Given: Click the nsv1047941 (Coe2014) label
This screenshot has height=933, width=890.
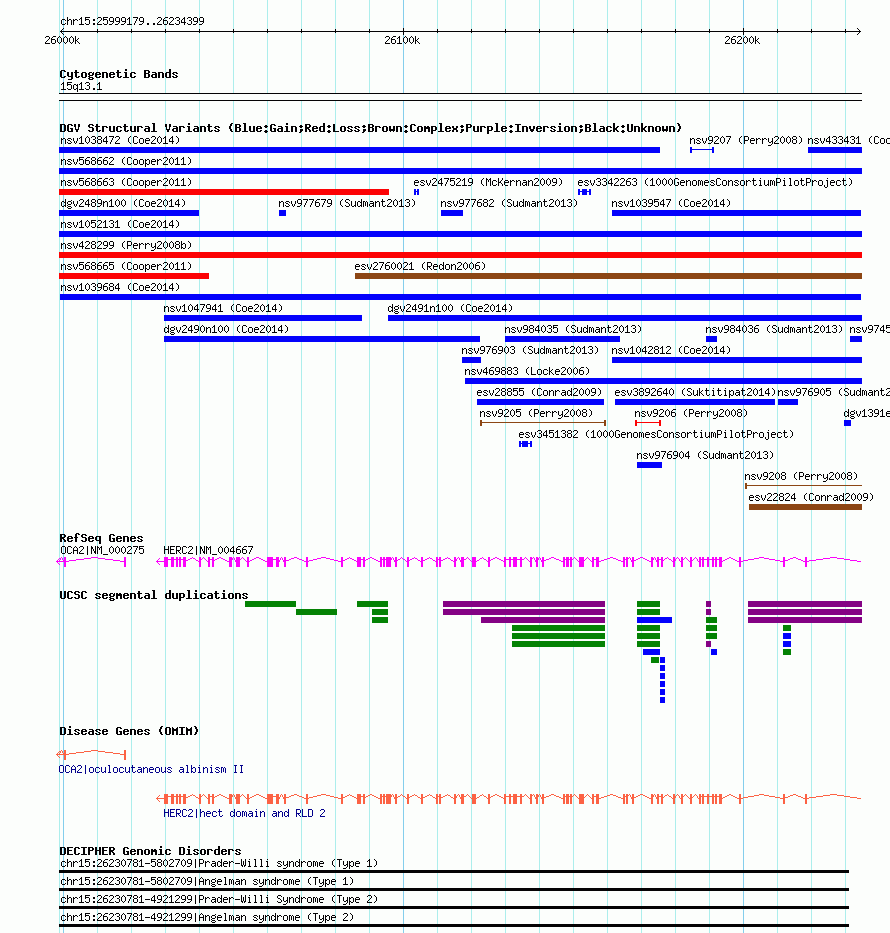Looking at the screenshot, I should [x=223, y=308].
